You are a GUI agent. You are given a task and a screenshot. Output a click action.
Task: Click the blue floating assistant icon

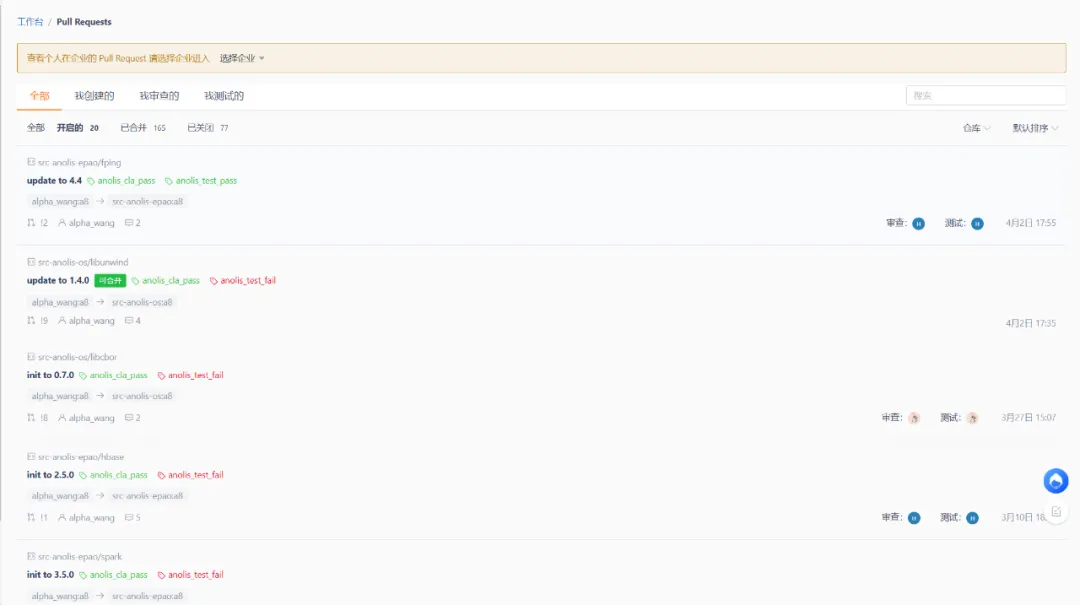click(x=1055, y=481)
